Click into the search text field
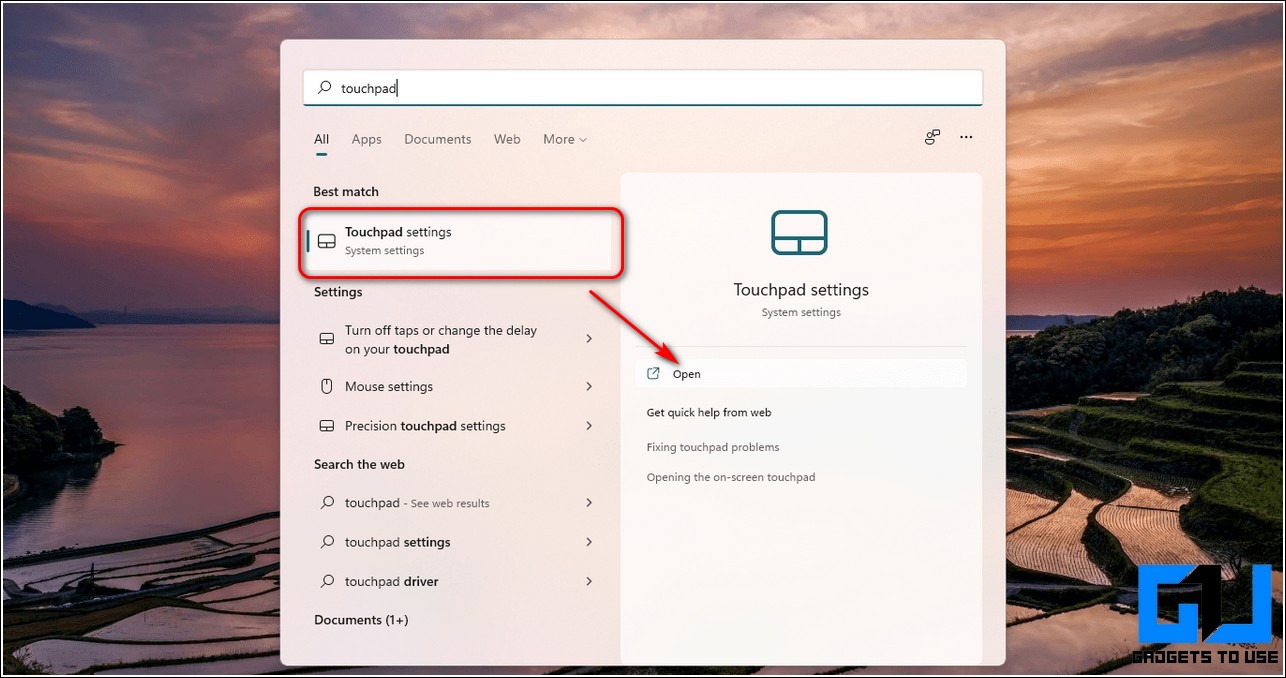 650,88
